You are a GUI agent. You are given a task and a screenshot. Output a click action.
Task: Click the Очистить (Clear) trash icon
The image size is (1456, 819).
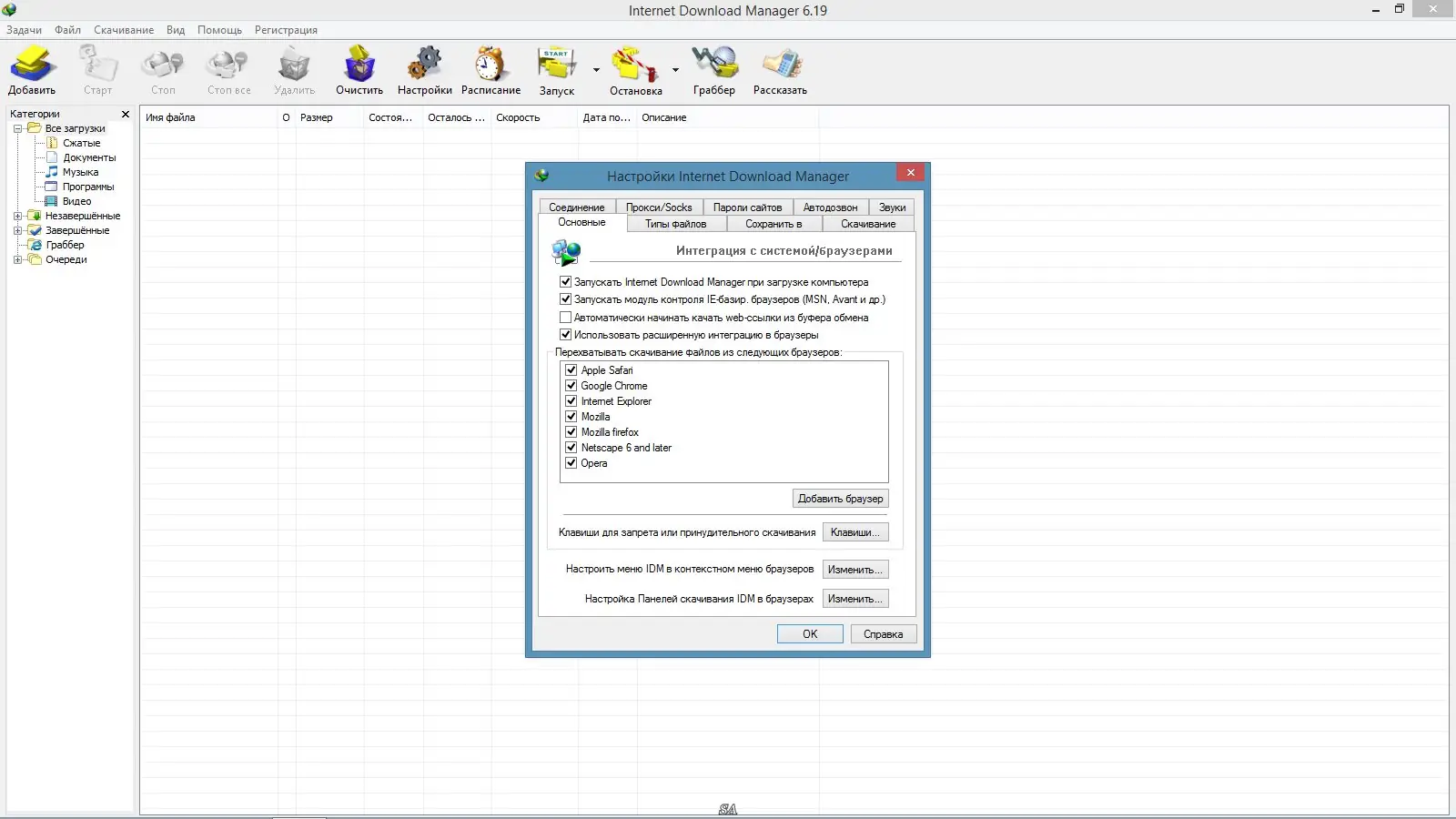(x=359, y=68)
